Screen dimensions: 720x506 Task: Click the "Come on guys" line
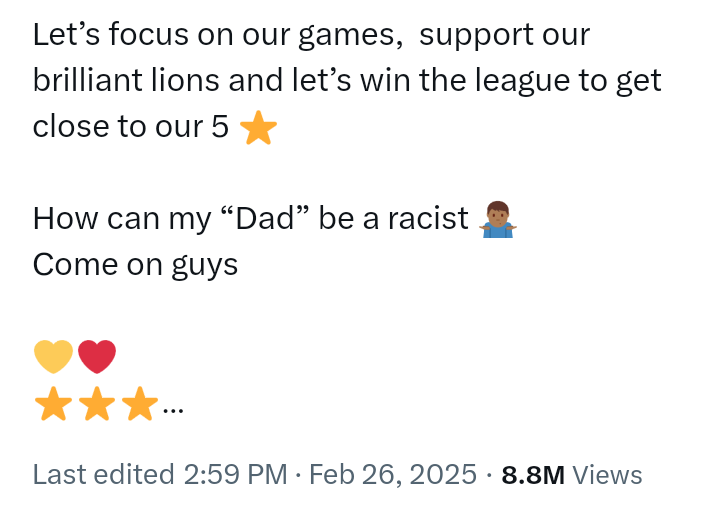[135, 265]
